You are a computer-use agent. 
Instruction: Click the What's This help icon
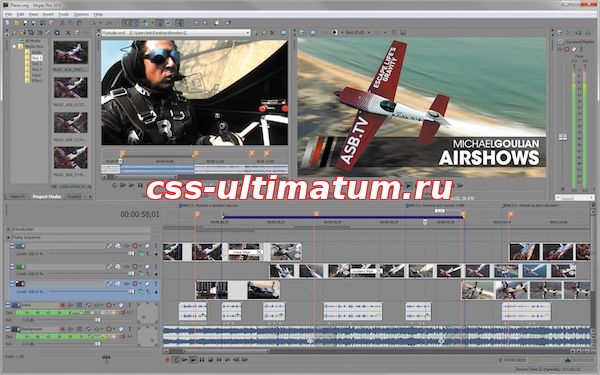coord(228,23)
